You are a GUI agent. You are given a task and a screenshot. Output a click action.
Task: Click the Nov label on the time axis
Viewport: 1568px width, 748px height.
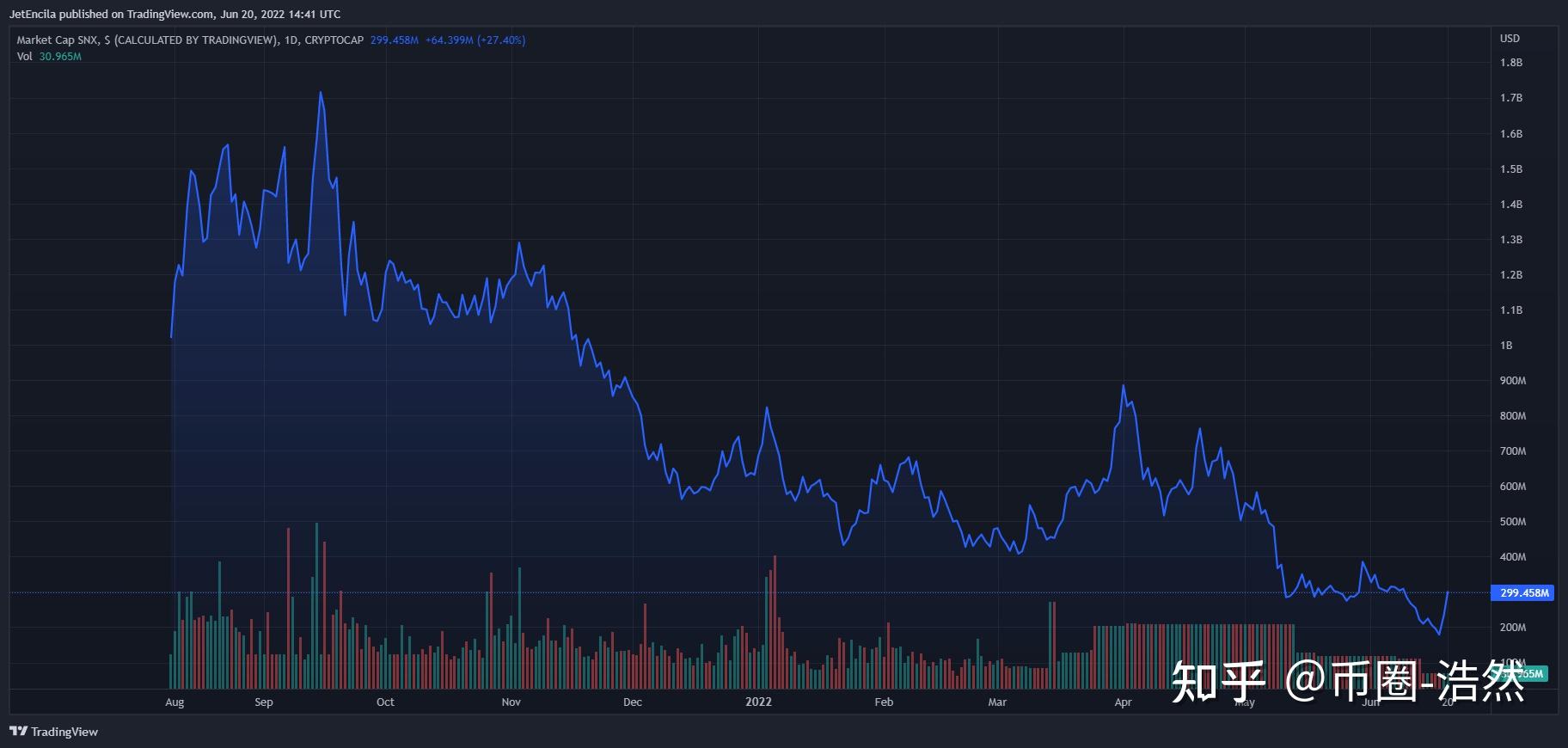[511, 702]
